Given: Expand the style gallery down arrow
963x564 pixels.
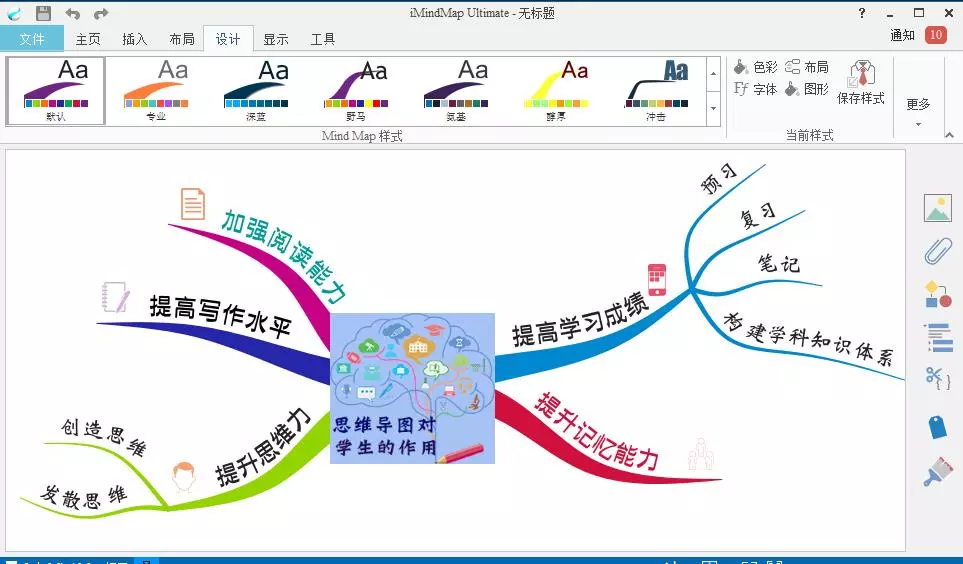Looking at the screenshot, I should click(x=713, y=108).
